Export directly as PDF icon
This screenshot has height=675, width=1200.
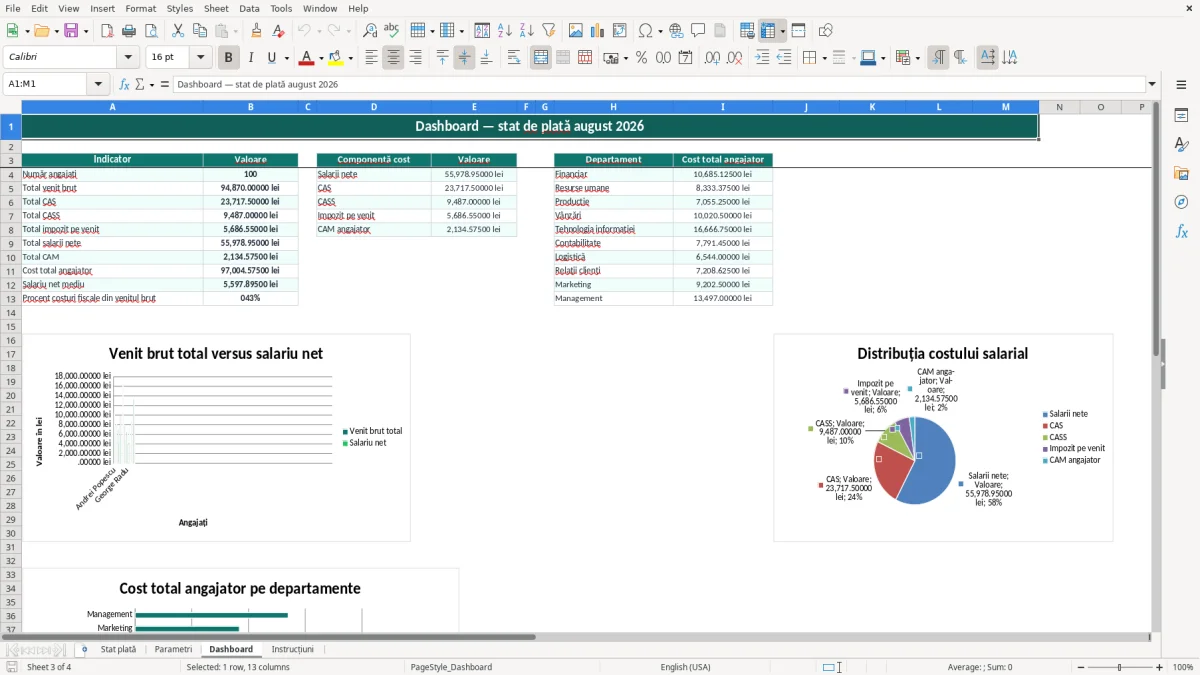pyautogui.click(x=107, y=31)
